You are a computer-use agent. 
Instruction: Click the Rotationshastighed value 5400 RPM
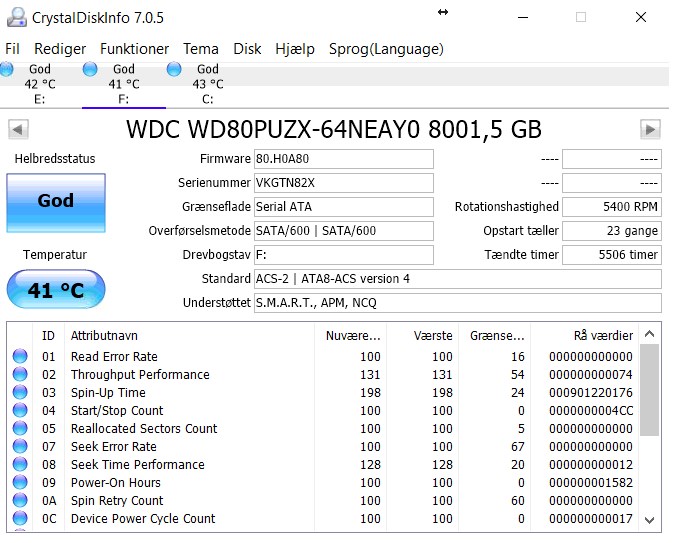point(612,207)
